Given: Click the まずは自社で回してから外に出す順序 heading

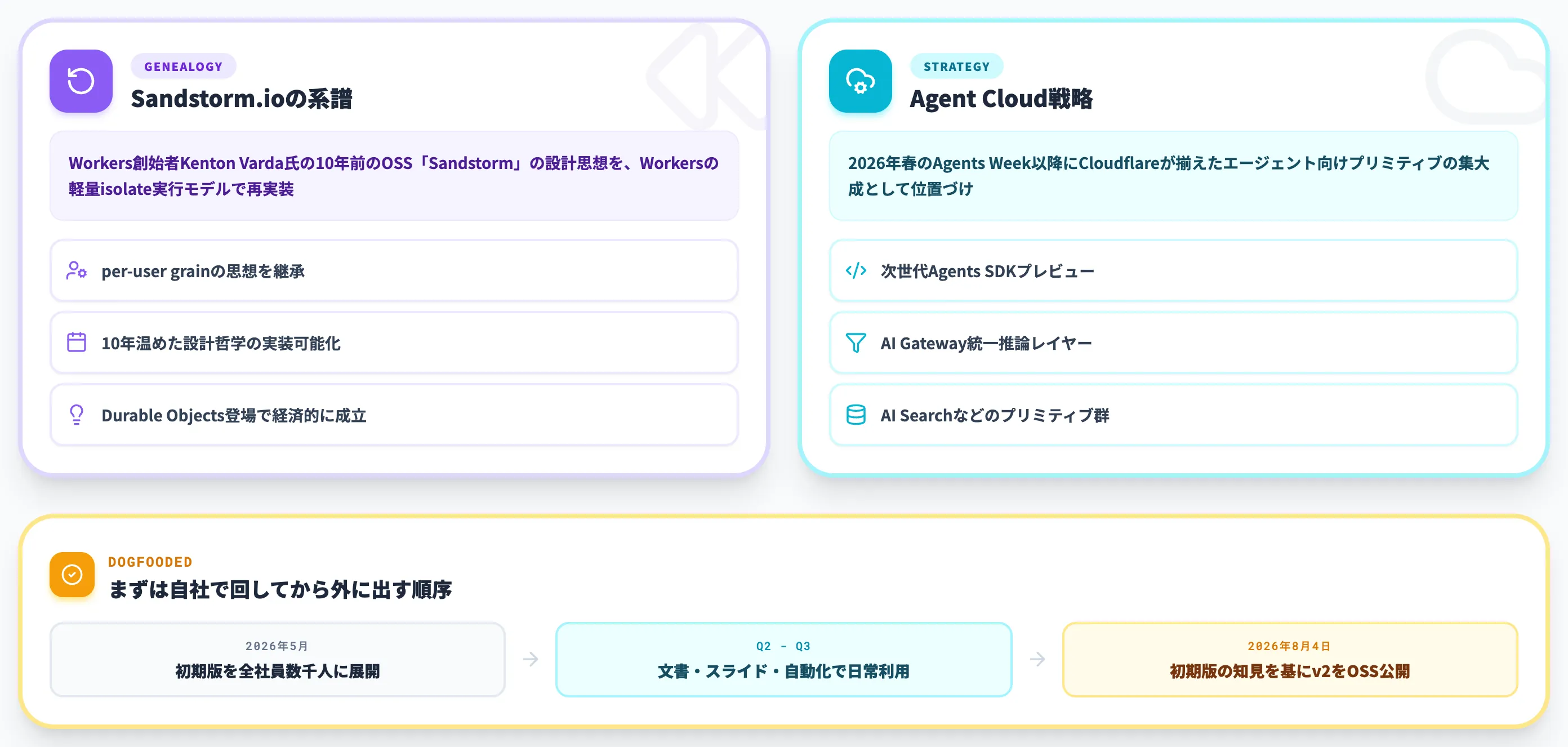Looking at the screenshot, I should pos(280,589).
